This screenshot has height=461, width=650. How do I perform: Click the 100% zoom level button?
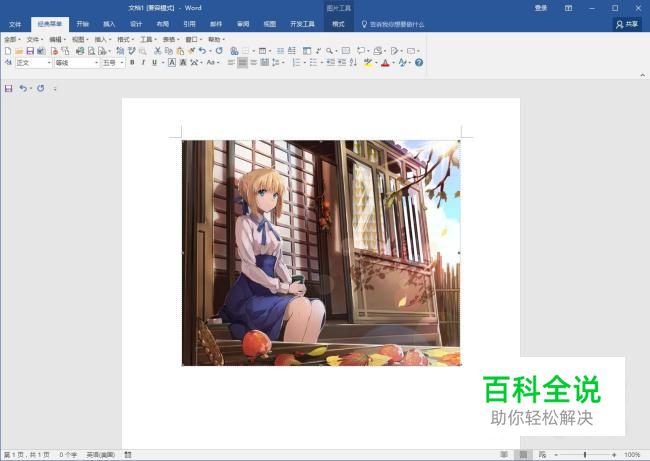click(632, 455)
